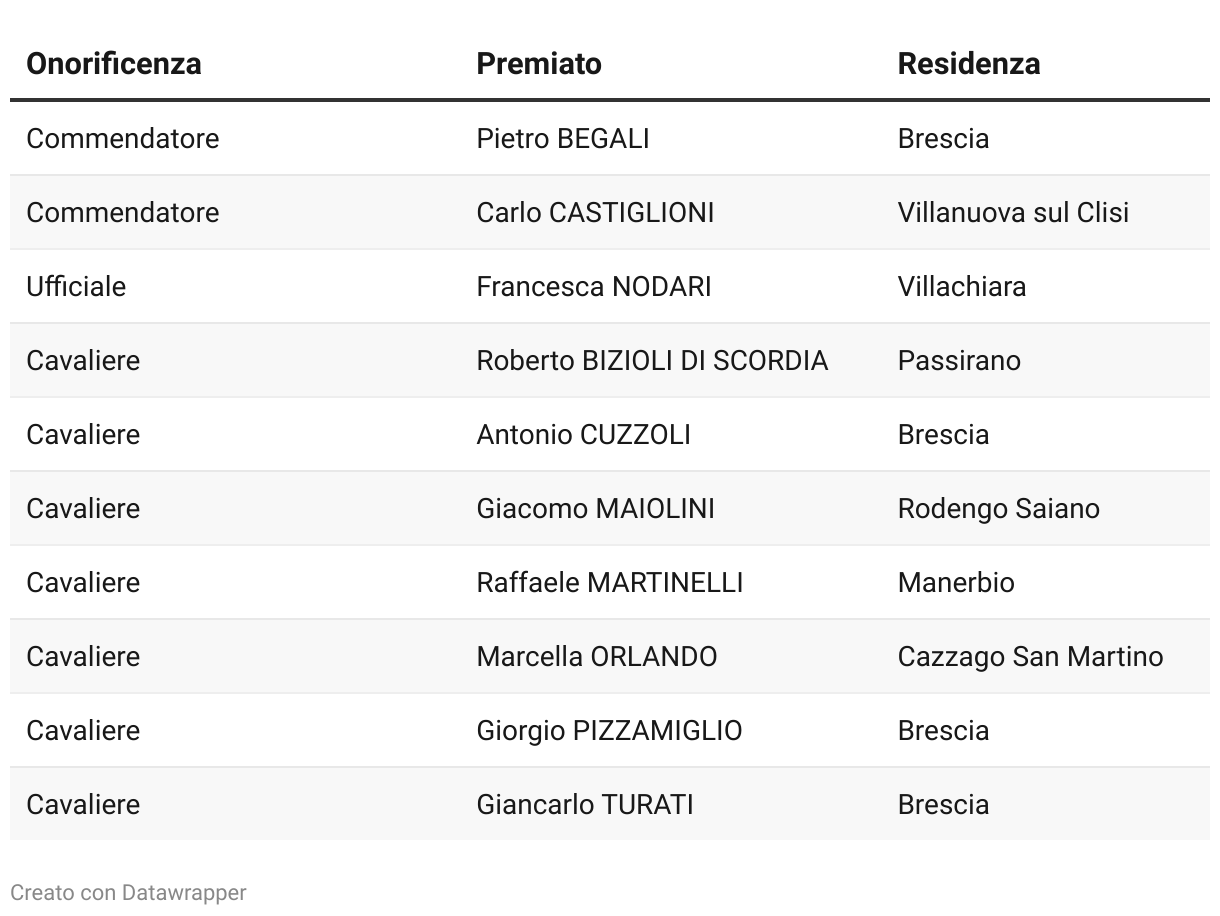
Task: Click the Onorificenza column header
Action: click(x=114, y=63)
